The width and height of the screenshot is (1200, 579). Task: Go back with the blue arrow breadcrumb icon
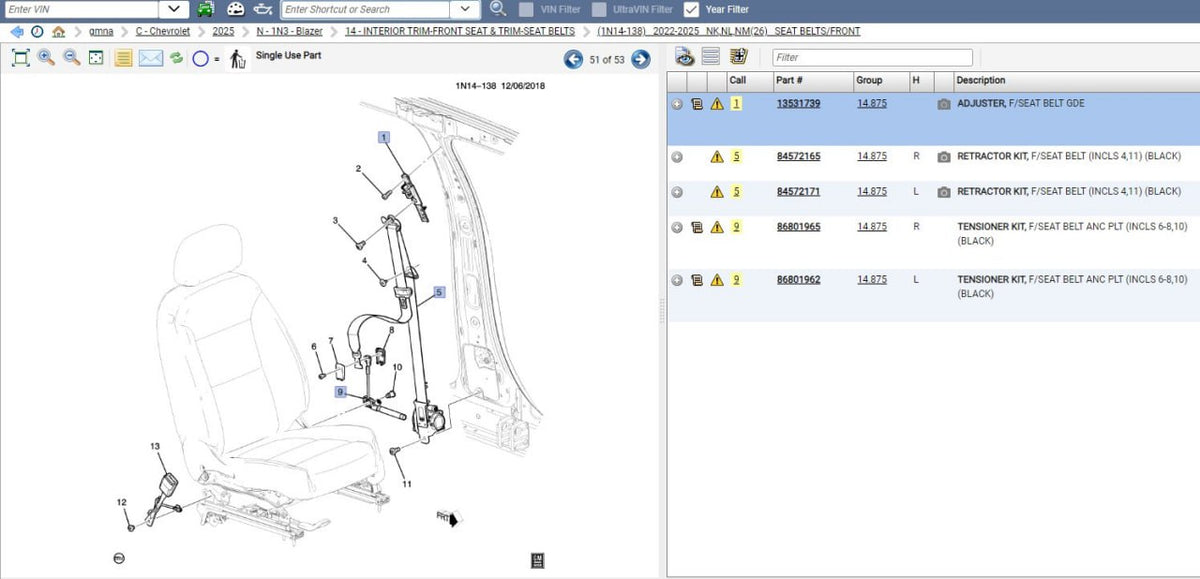click(x=16, y=31)
